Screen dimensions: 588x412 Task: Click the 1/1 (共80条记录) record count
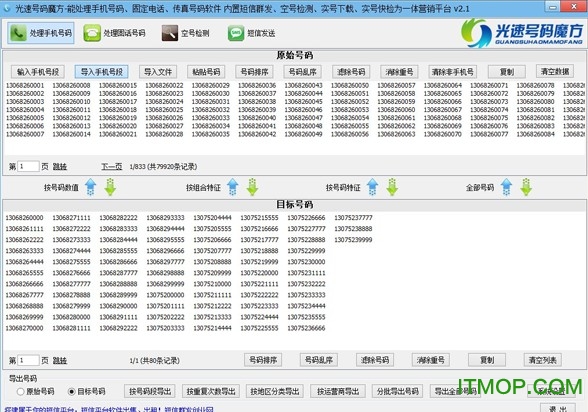[x=154, y=361]
